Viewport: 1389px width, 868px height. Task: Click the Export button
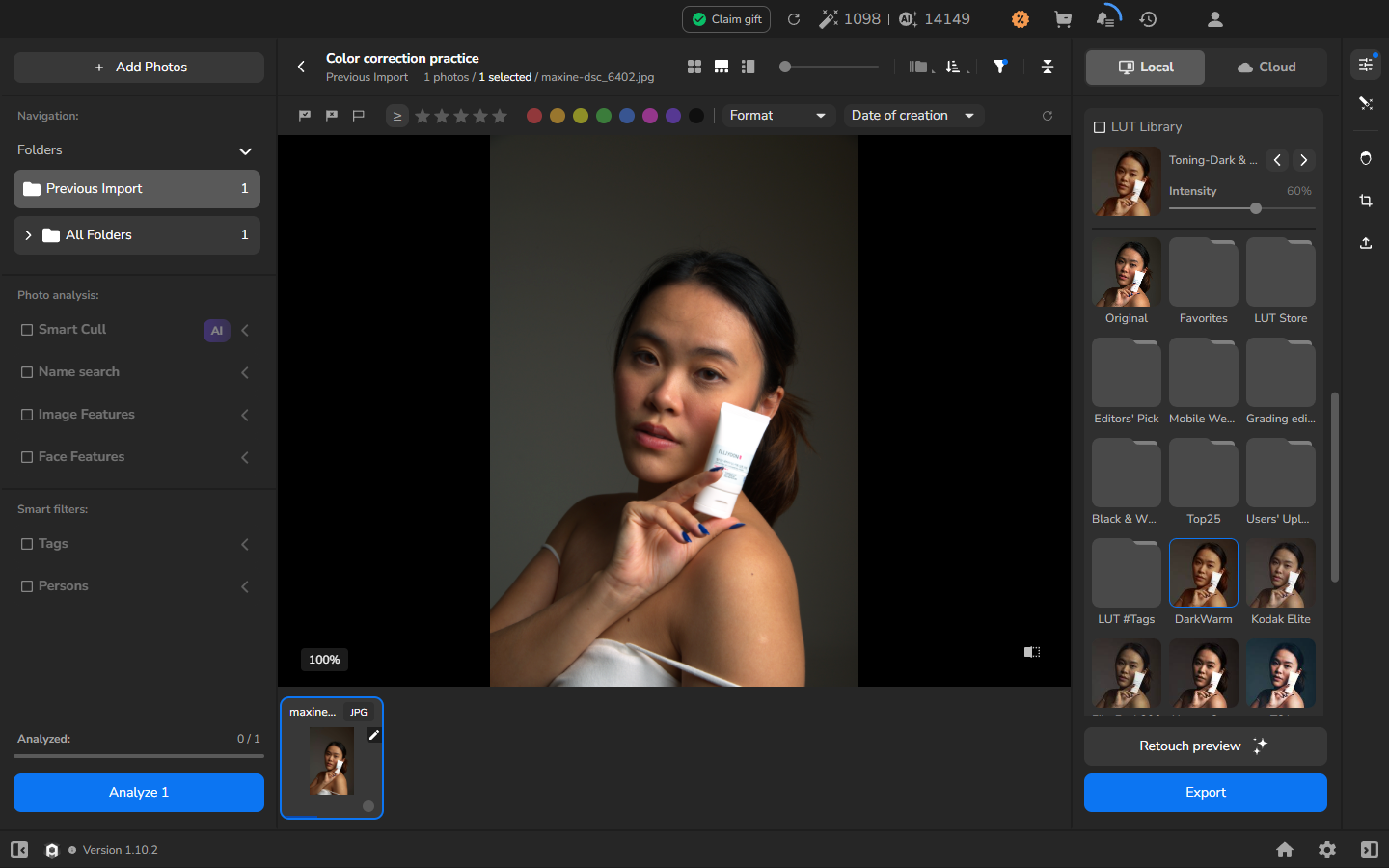pos(1206,793)
